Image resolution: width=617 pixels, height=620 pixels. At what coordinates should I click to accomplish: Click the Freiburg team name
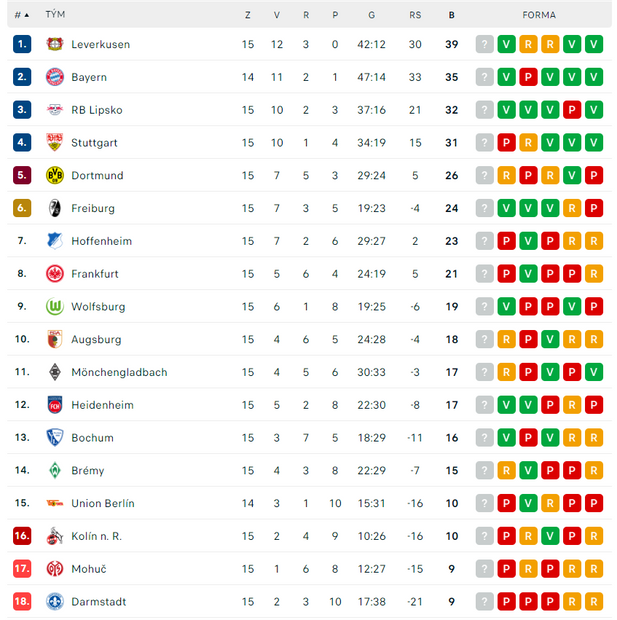point(93,208)
